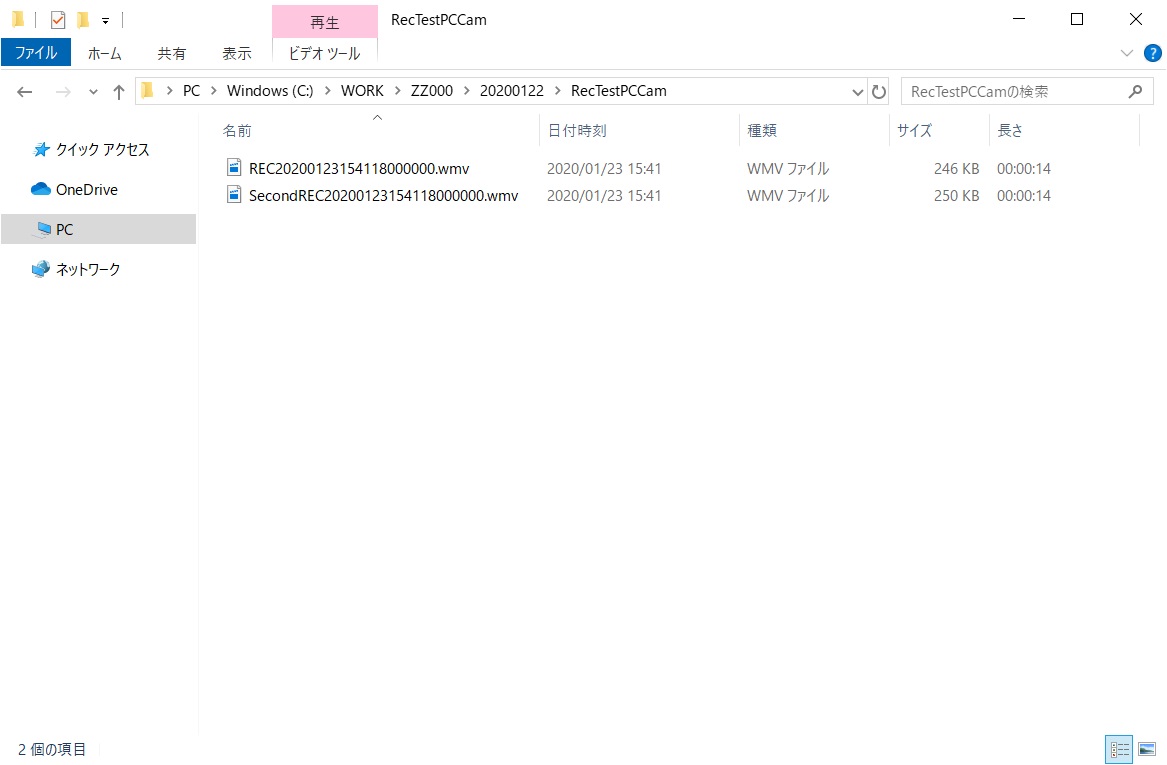Click 20200122 in the address breadcrumb
Viewport: 1167px width, 765px height.
click(511, 91)
